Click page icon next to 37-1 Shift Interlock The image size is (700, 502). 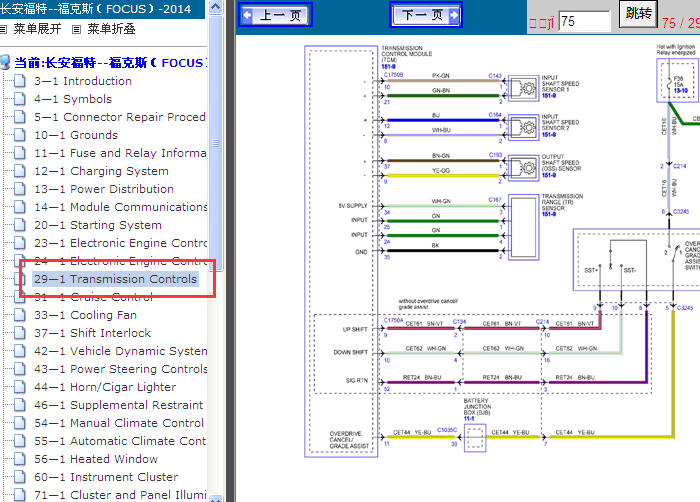[20, 333]
